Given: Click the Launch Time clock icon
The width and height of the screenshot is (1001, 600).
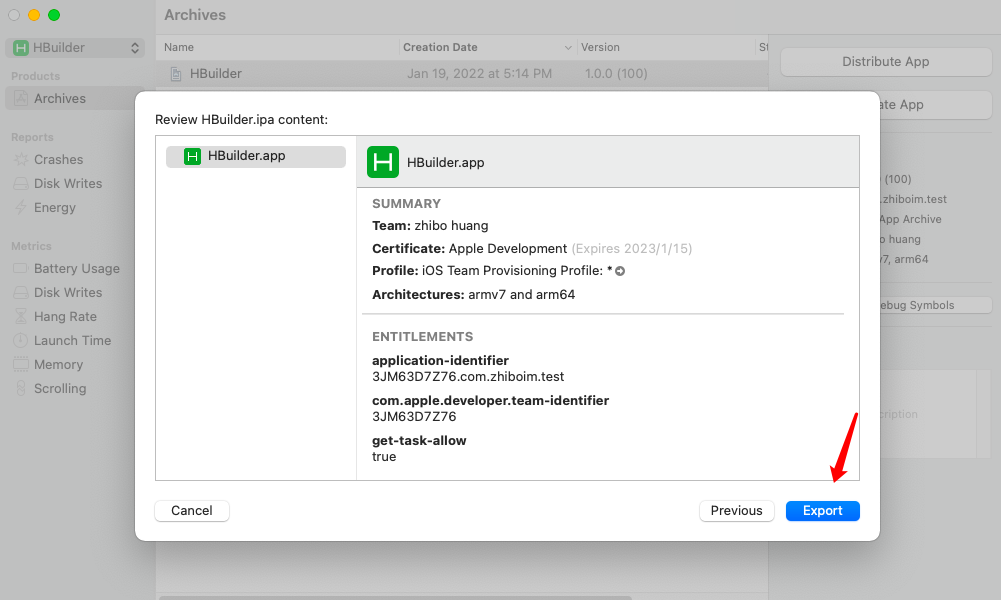Looking at the screenshot, I should pyautogui.click(x=21, y=340).
